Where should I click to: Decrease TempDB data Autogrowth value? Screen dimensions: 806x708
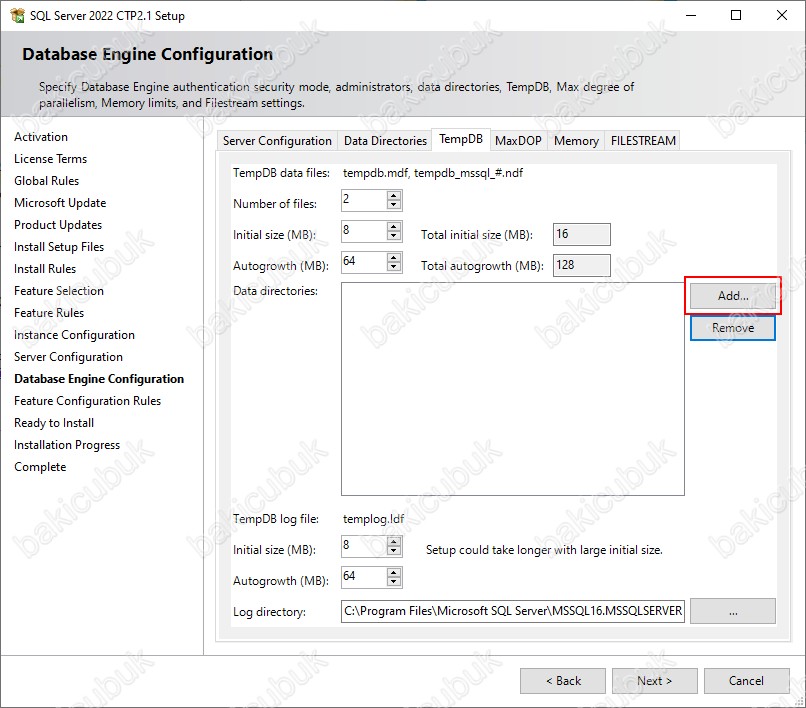[394, 266]
